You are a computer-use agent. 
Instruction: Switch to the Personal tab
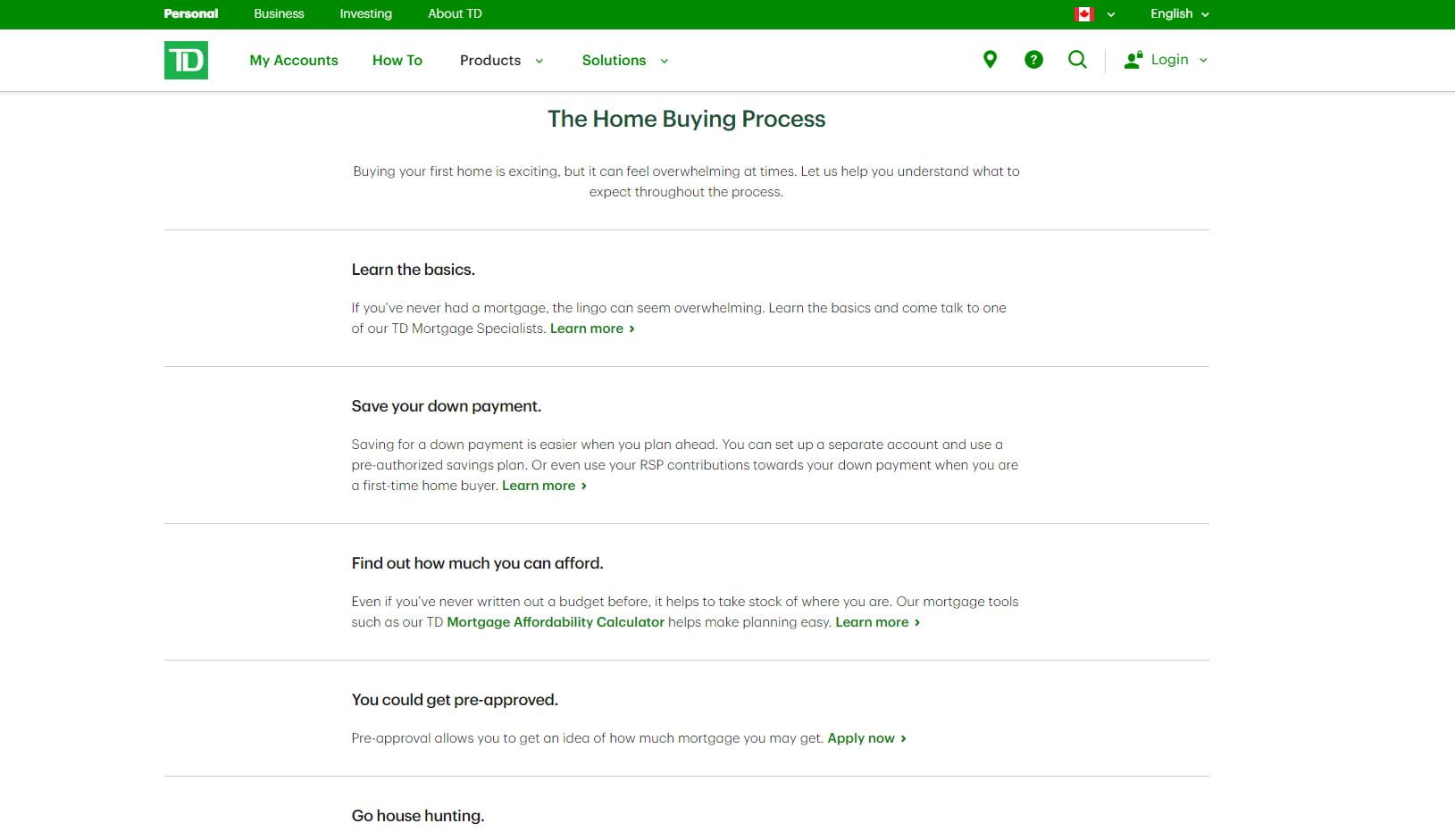191,13
